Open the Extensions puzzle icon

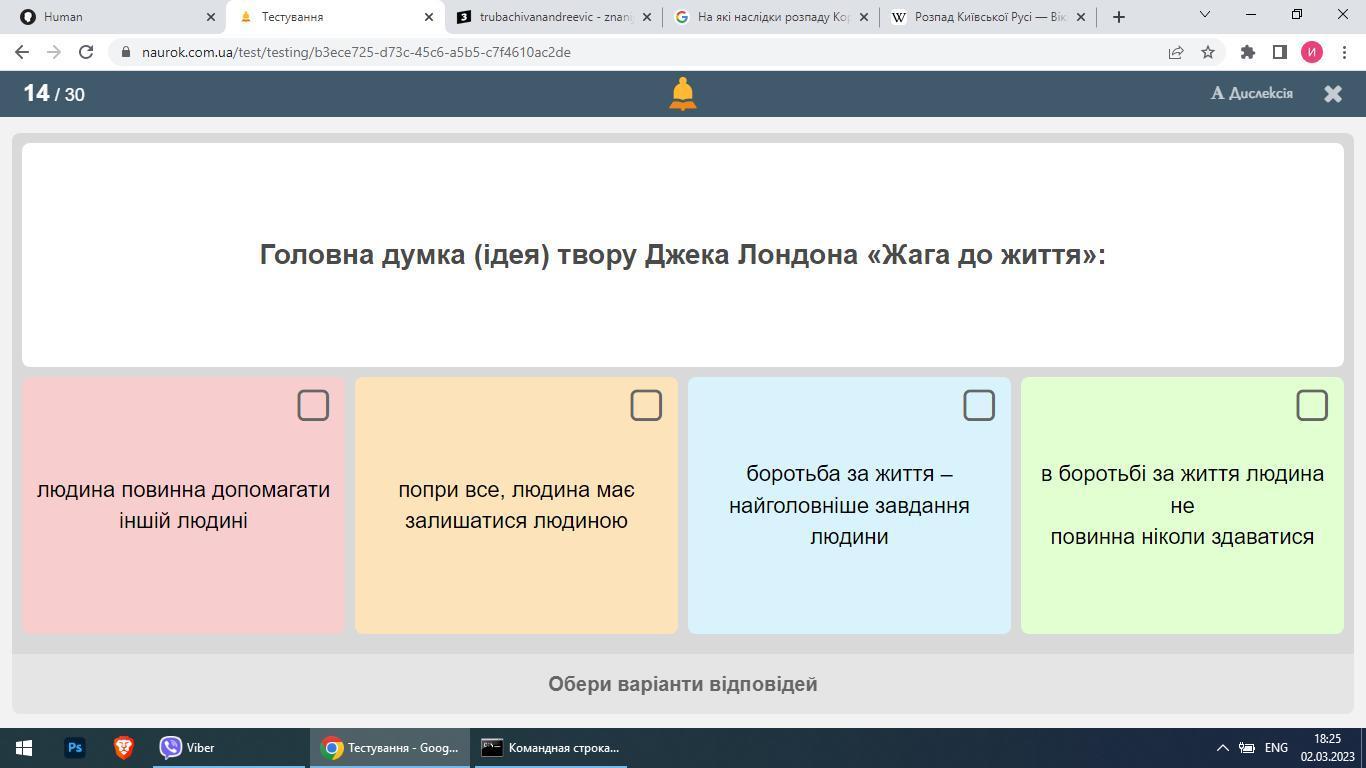pos(1247,52)
